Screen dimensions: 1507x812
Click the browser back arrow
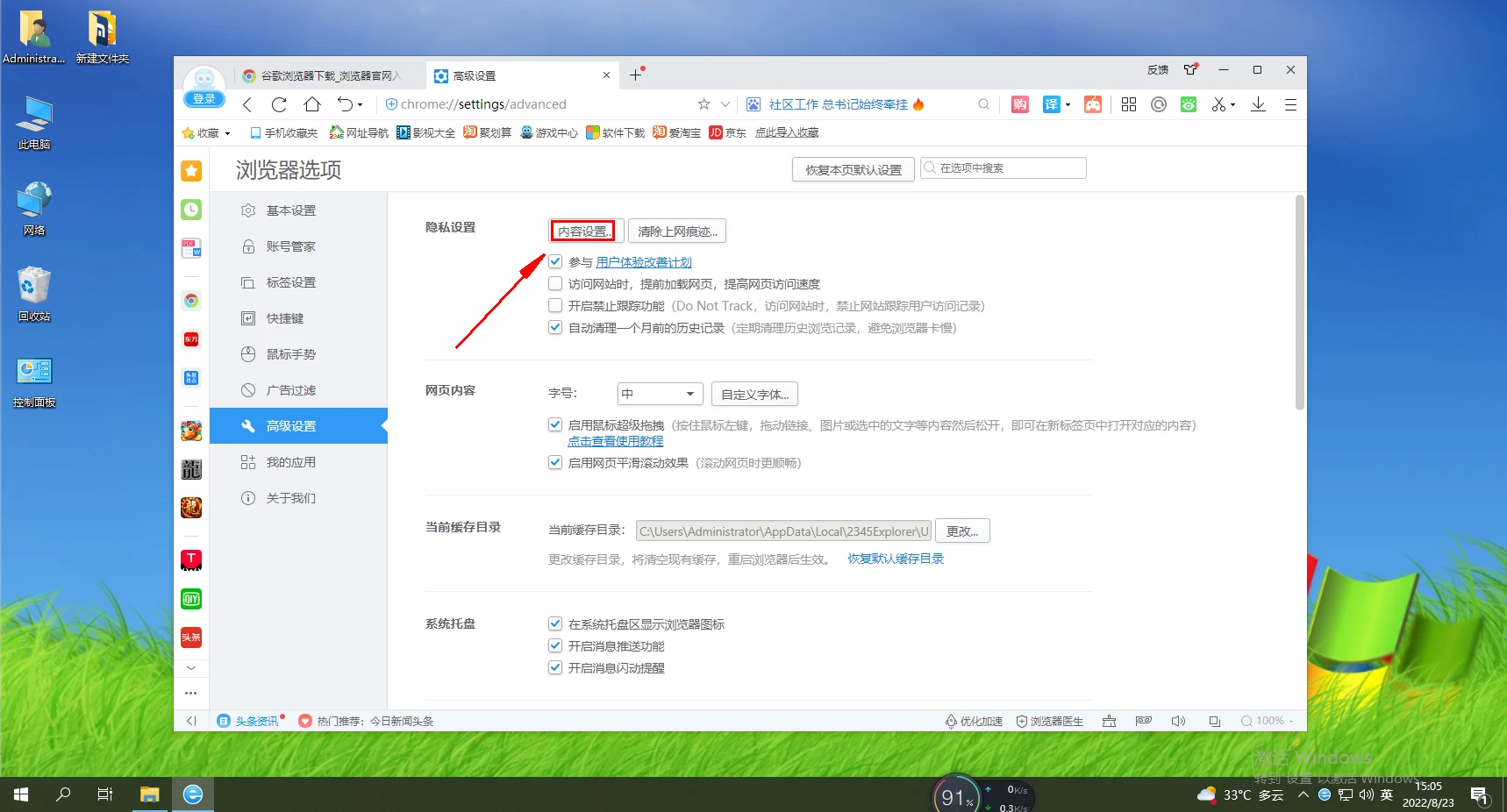point(247,104)
